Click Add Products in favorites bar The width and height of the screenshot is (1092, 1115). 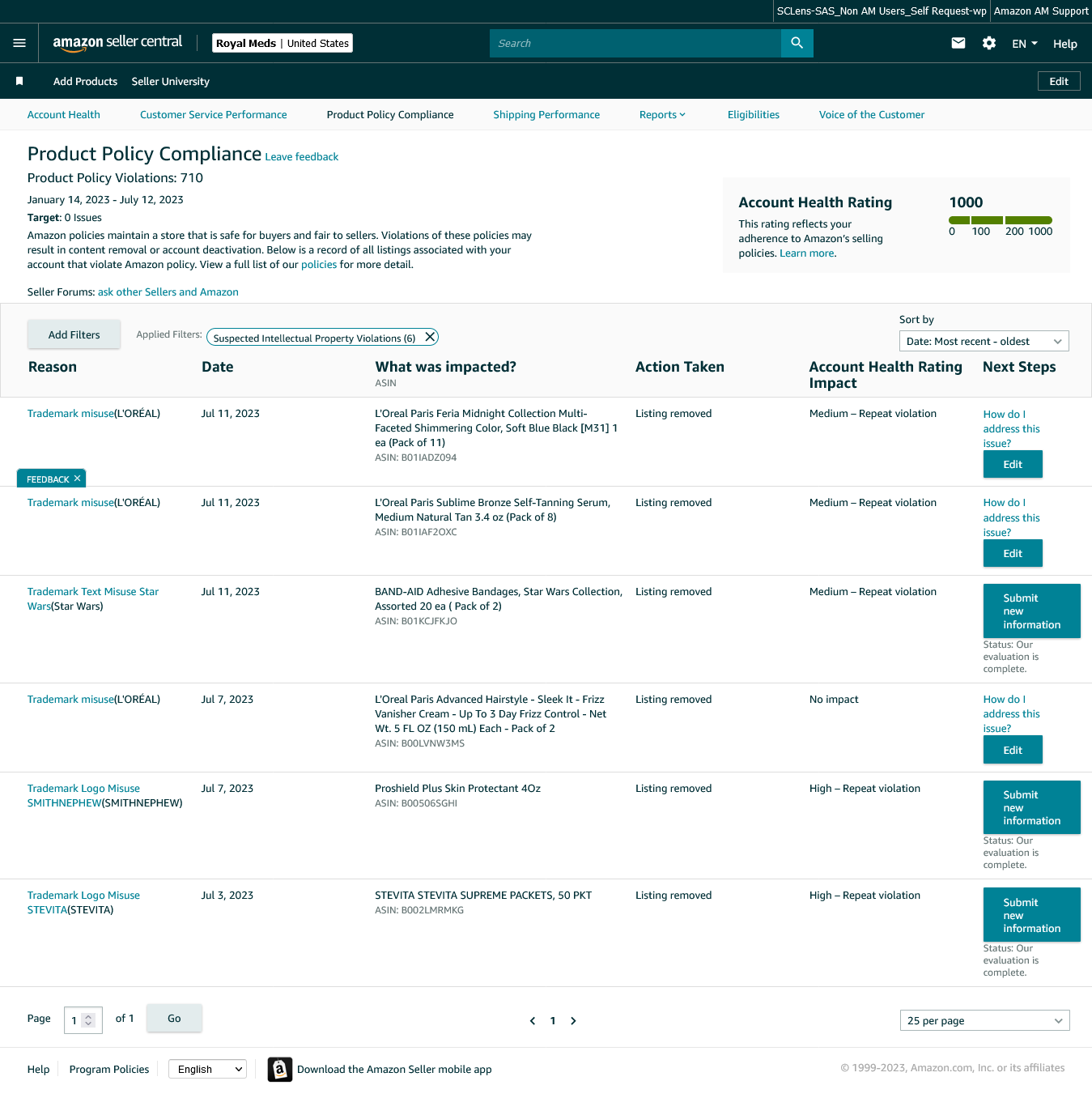click(85, 82)
